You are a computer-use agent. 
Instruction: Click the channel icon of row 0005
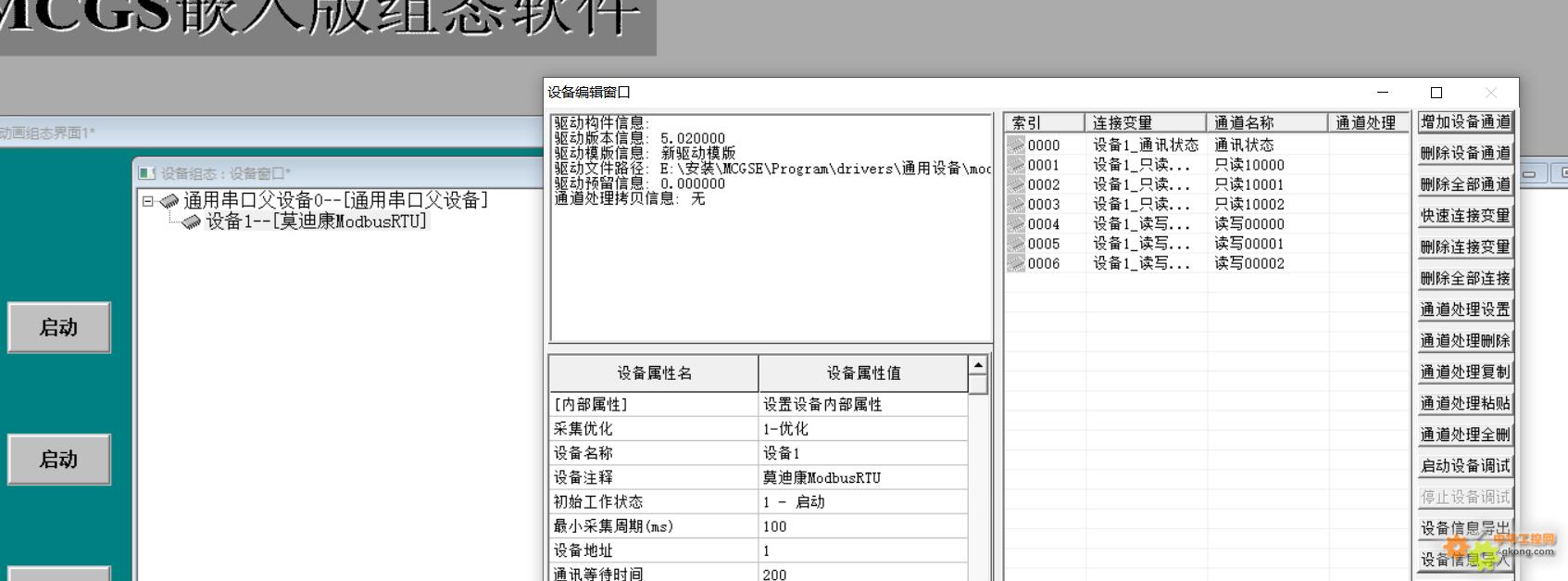pos(1016,244)
